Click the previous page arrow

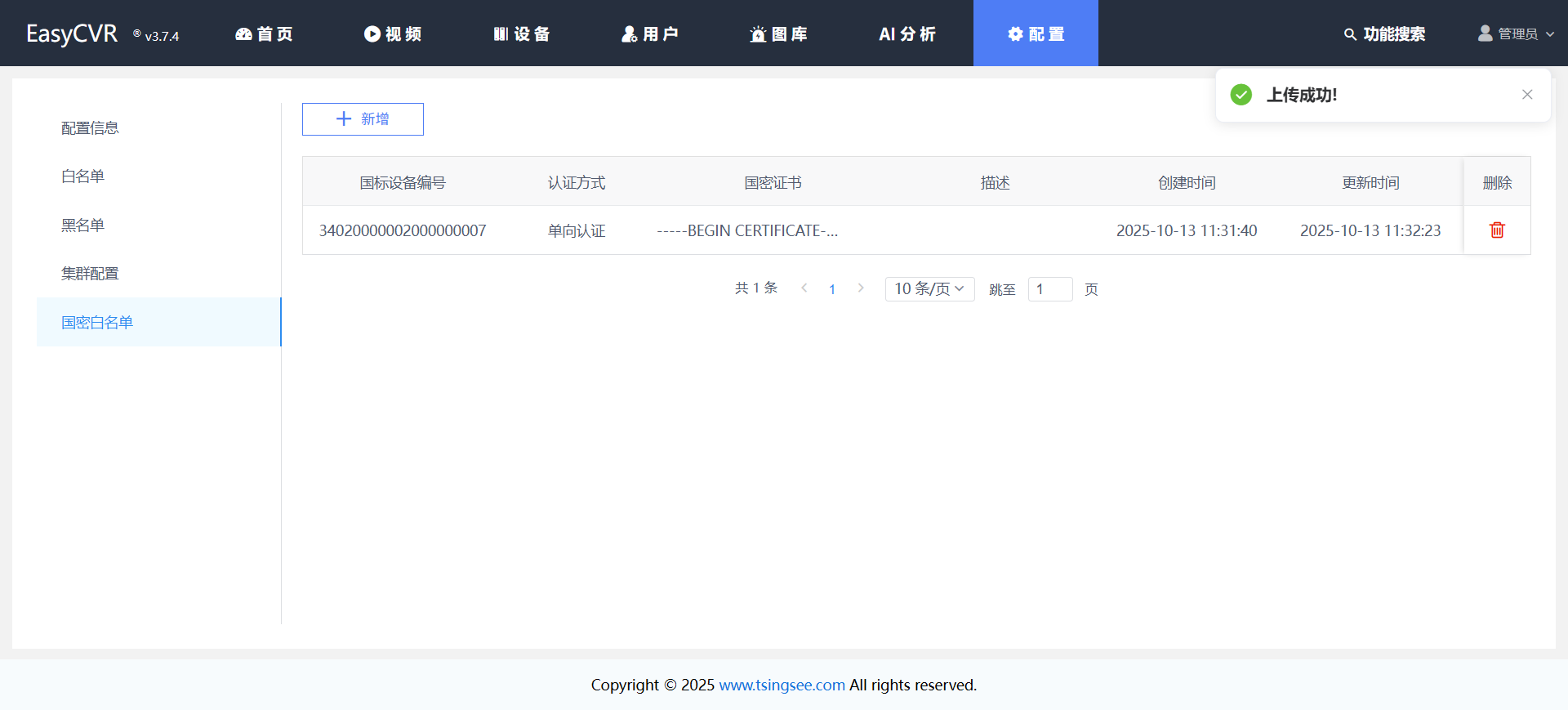[x=804, y=288]
